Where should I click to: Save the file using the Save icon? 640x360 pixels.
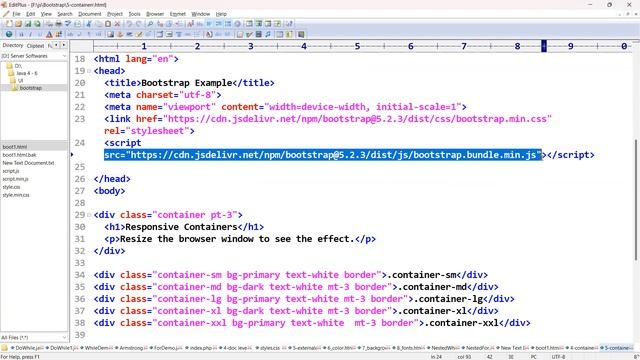[x=28, y=24]
